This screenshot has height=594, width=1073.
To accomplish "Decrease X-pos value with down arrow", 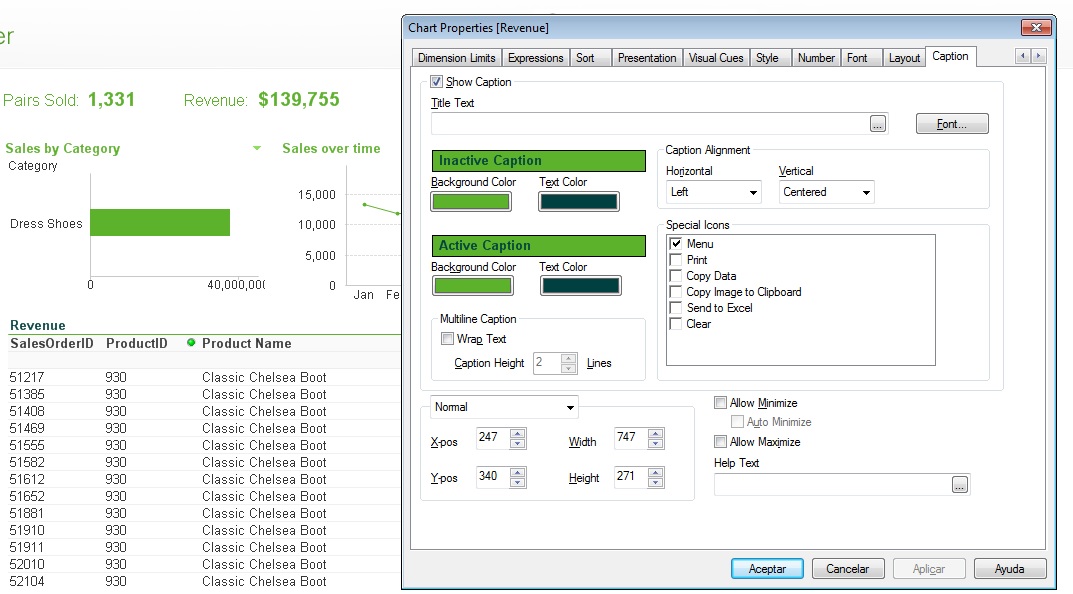I will 518,443.
